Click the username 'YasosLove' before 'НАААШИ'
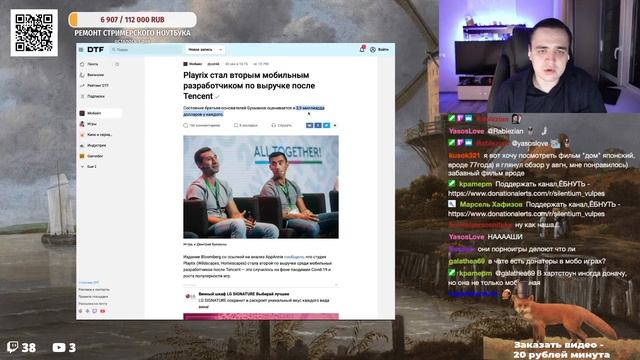Image resolution: width=640 pixels, height=360 pixels. point(466,237)
